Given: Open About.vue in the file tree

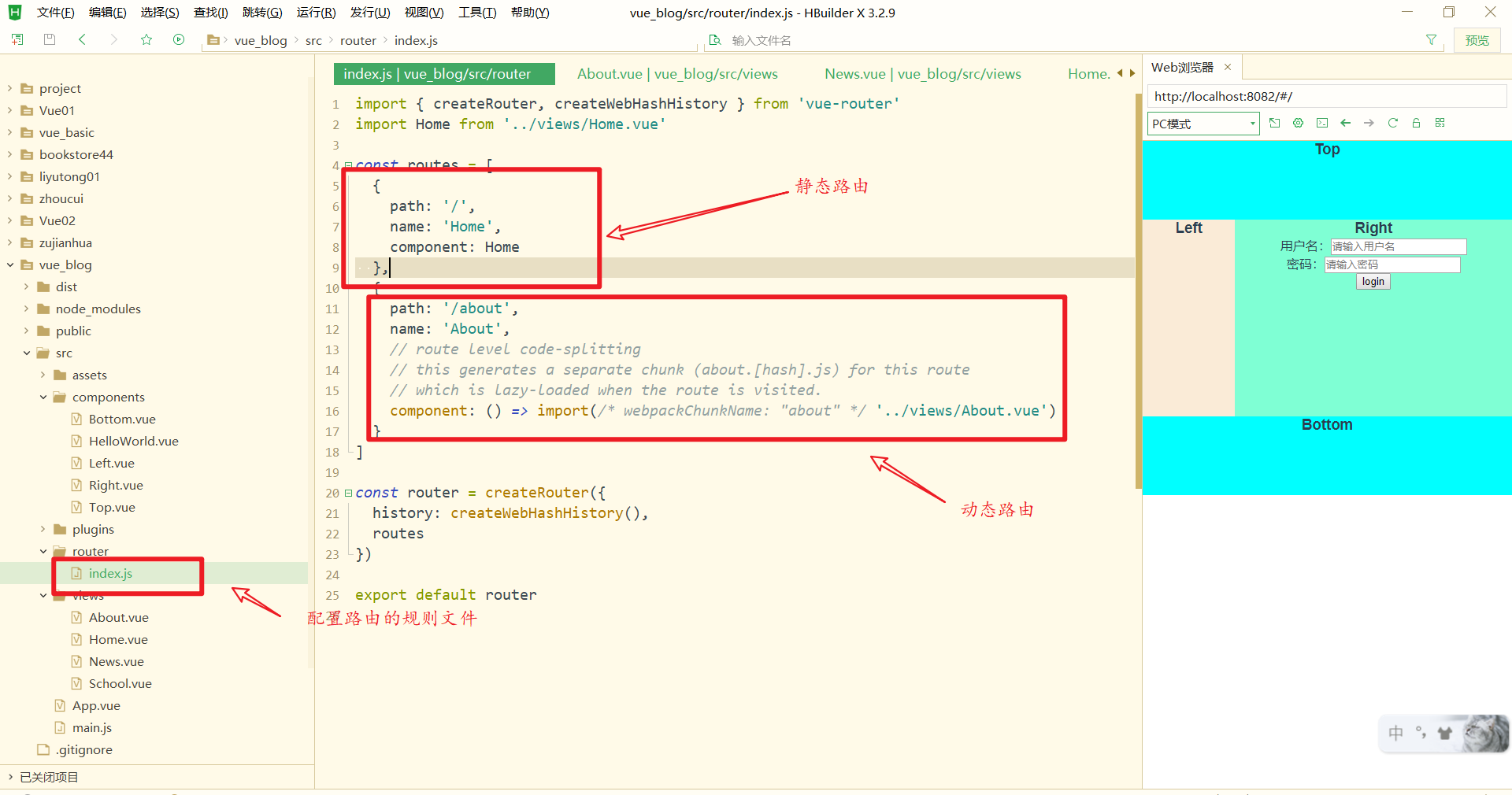Looking at the screenshot, I should coord(118,617).
